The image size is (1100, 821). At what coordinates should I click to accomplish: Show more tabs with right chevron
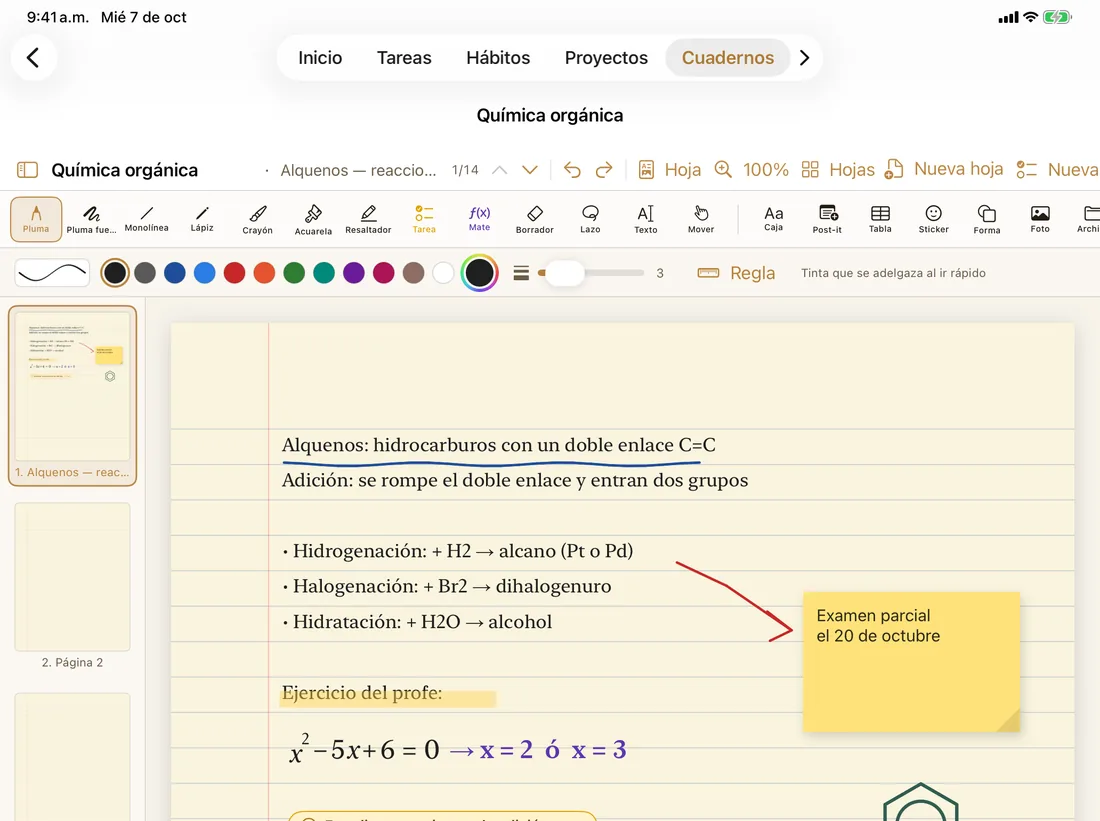pos(805,58)
